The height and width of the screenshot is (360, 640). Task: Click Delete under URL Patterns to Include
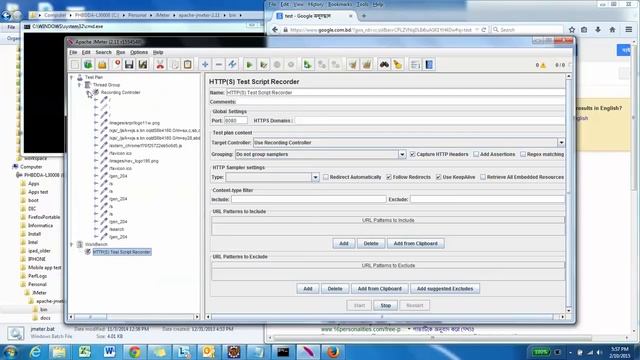tap(371, 244)
